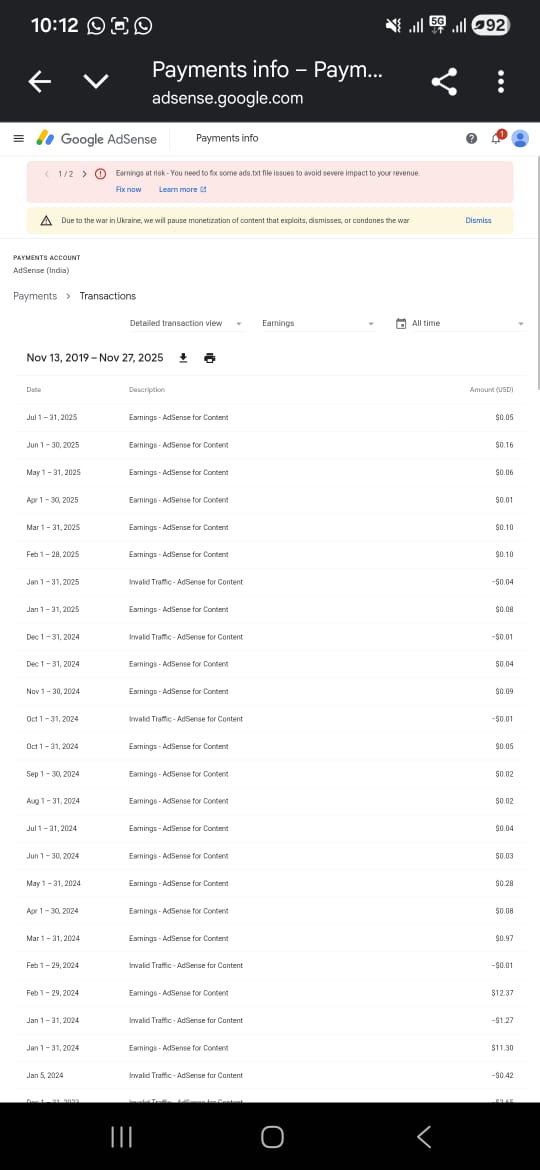The width and height of the screenshot is (540, 1170).
Task: Click Transactions breadcrumb
Action: click(108, 296)
